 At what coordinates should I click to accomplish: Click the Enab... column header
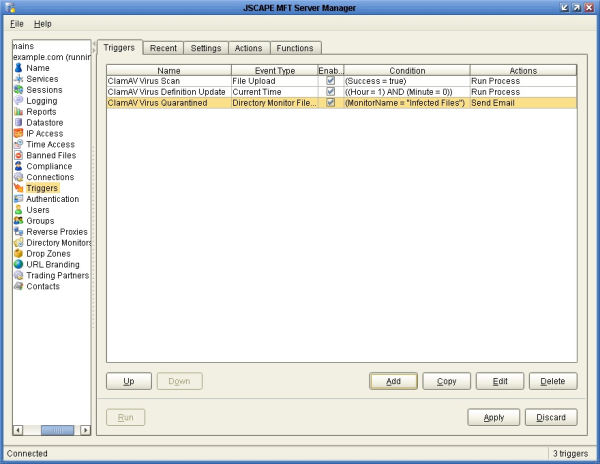click(331, 70)
